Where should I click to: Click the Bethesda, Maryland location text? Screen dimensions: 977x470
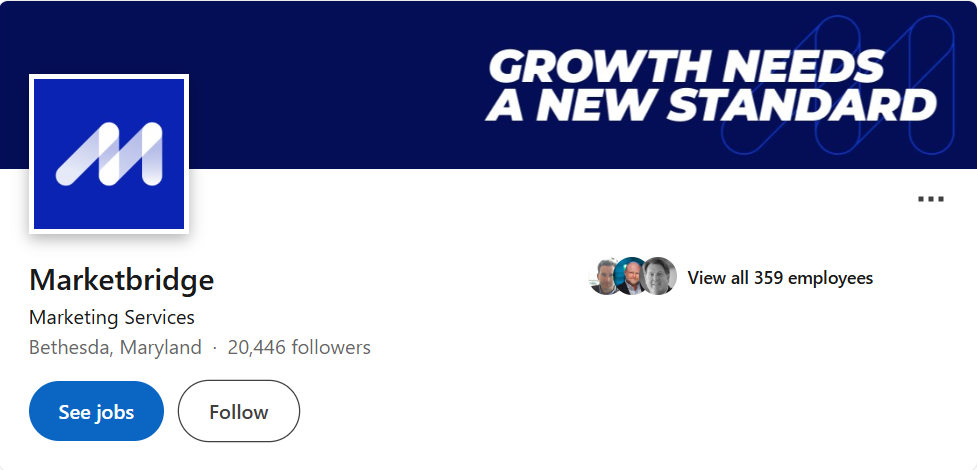click(x=115, y=348)
